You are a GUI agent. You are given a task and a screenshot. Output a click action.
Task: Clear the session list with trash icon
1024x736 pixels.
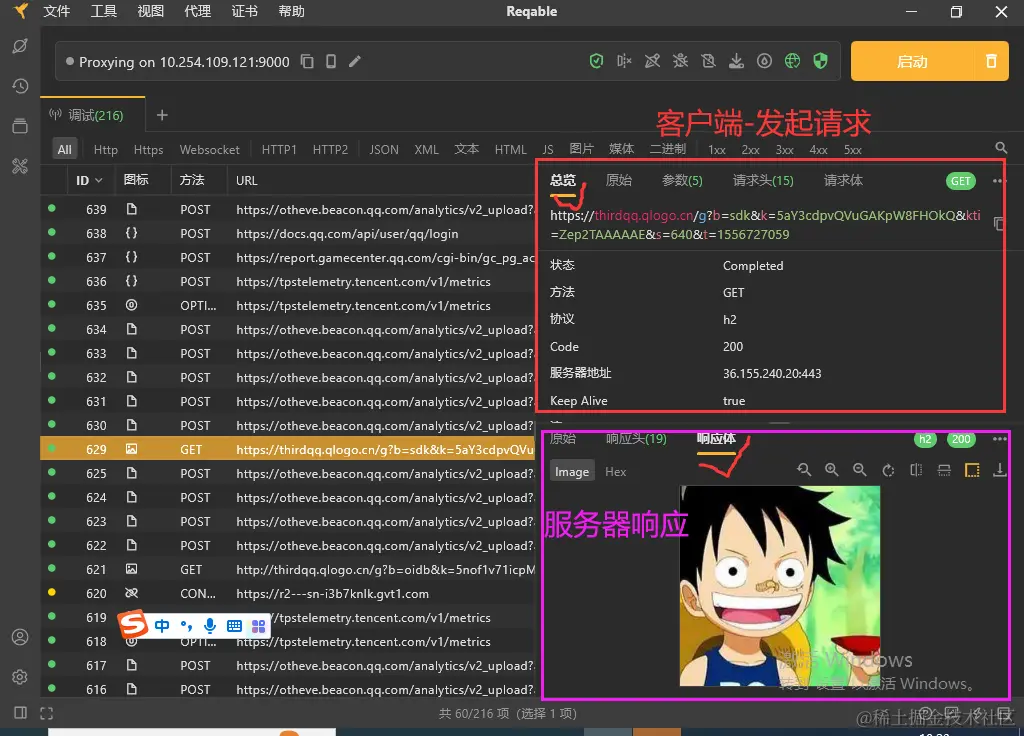tap(991, 61)
